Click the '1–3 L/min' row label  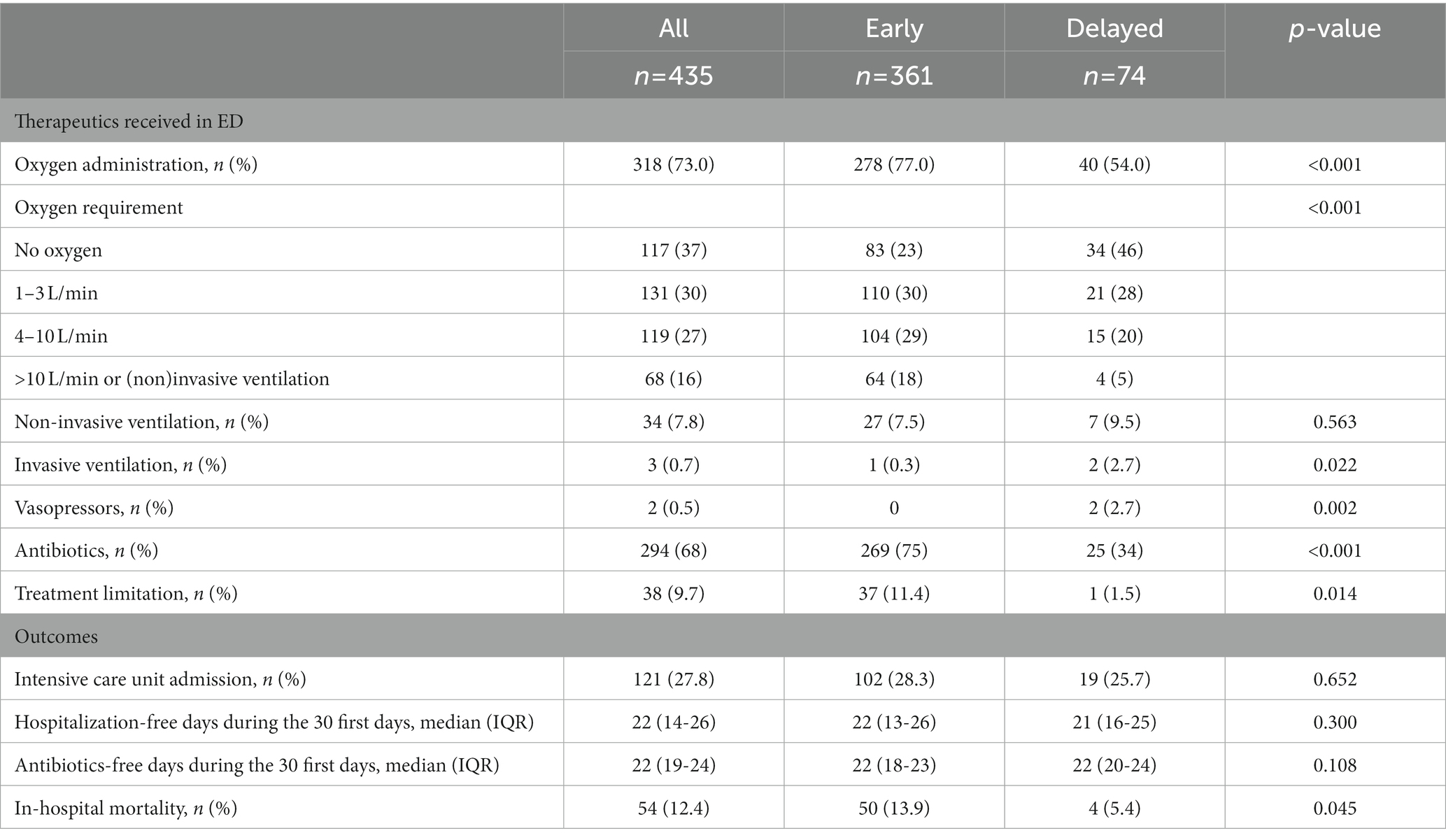click(56, 292)
